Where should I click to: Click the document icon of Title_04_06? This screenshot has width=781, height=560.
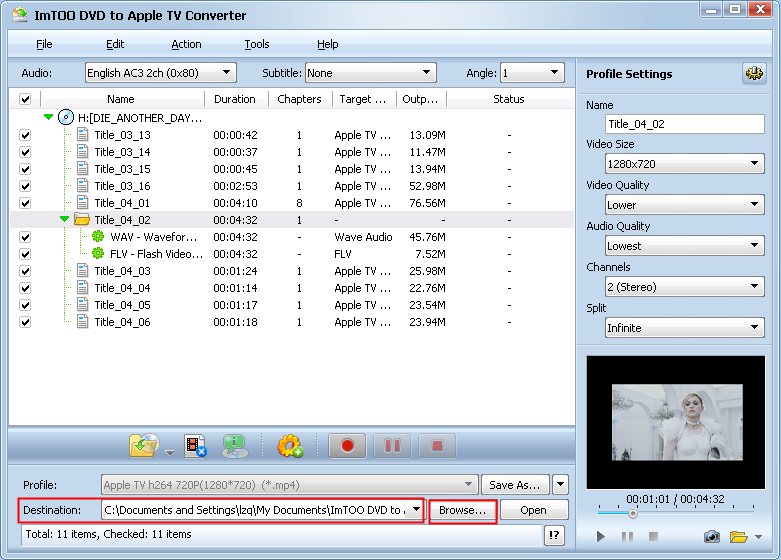point(83,321)
